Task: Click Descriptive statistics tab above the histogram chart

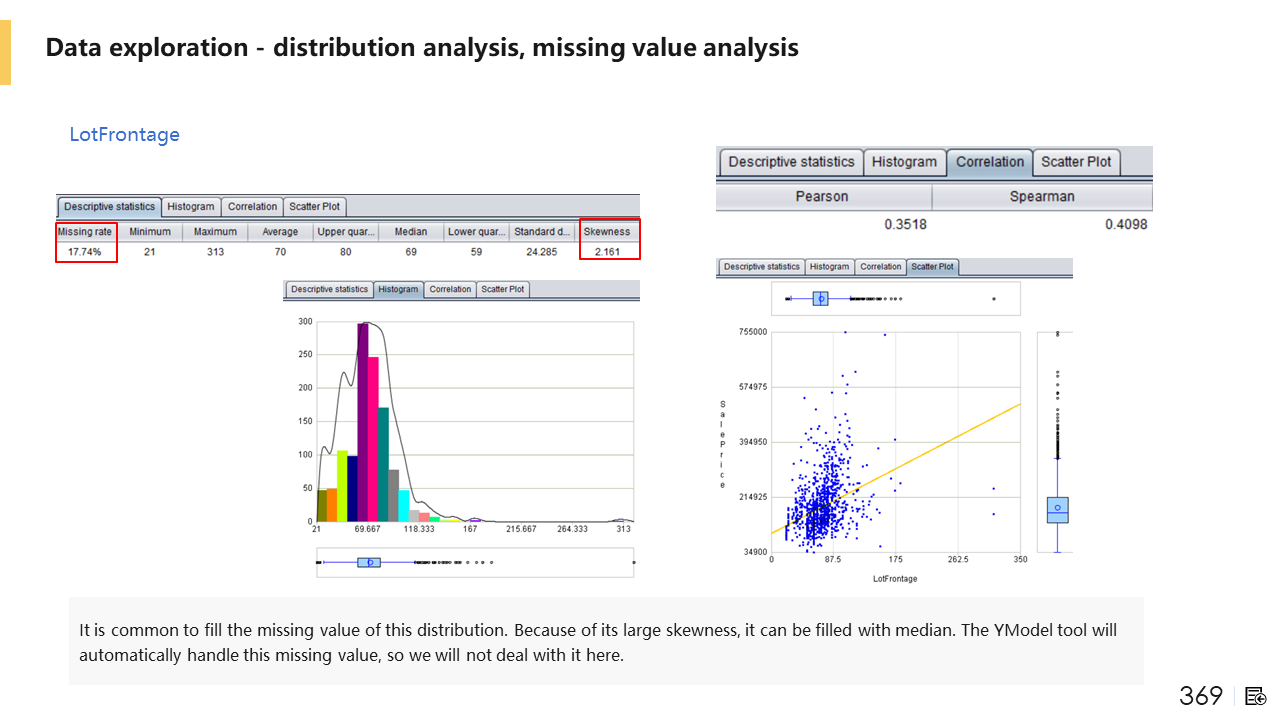Action: tap(330, 290)
